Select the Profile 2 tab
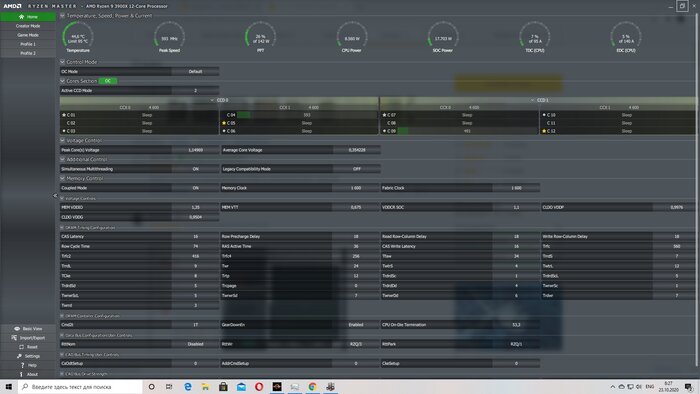This screenshot has height=394, width=700. [28, 53]
